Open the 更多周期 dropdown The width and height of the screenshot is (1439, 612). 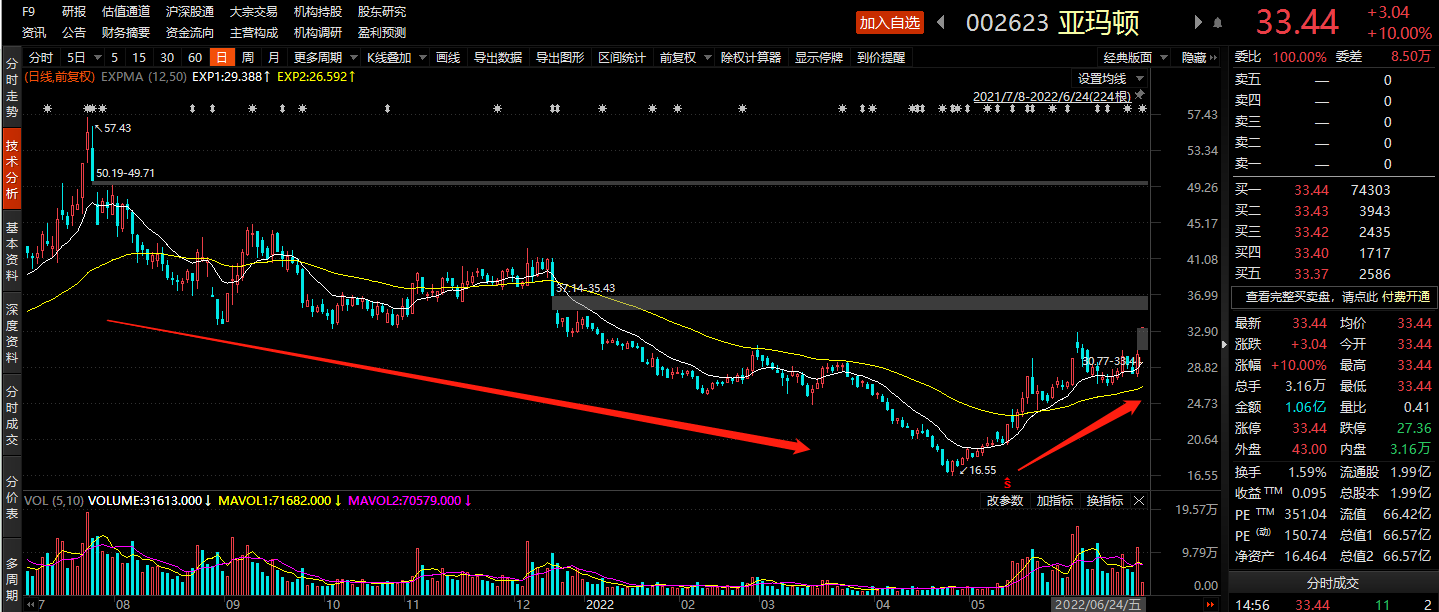(323, 58)
